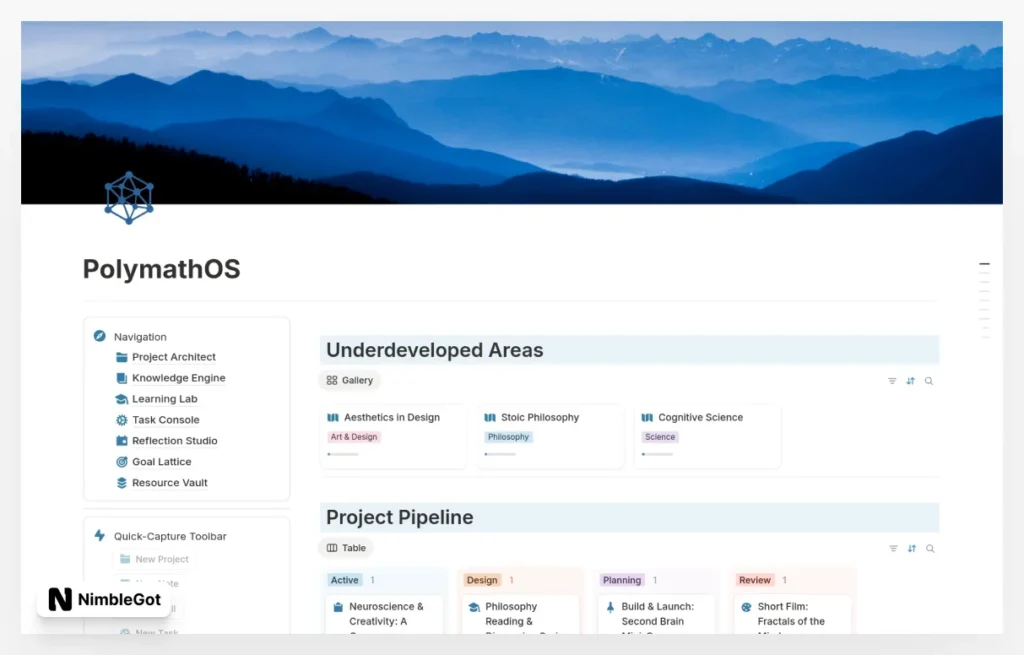Screen dimensions: 1024x655
Task: Click the lightning Quick-Capture Toolbar icon
Action: pos(99,536)
